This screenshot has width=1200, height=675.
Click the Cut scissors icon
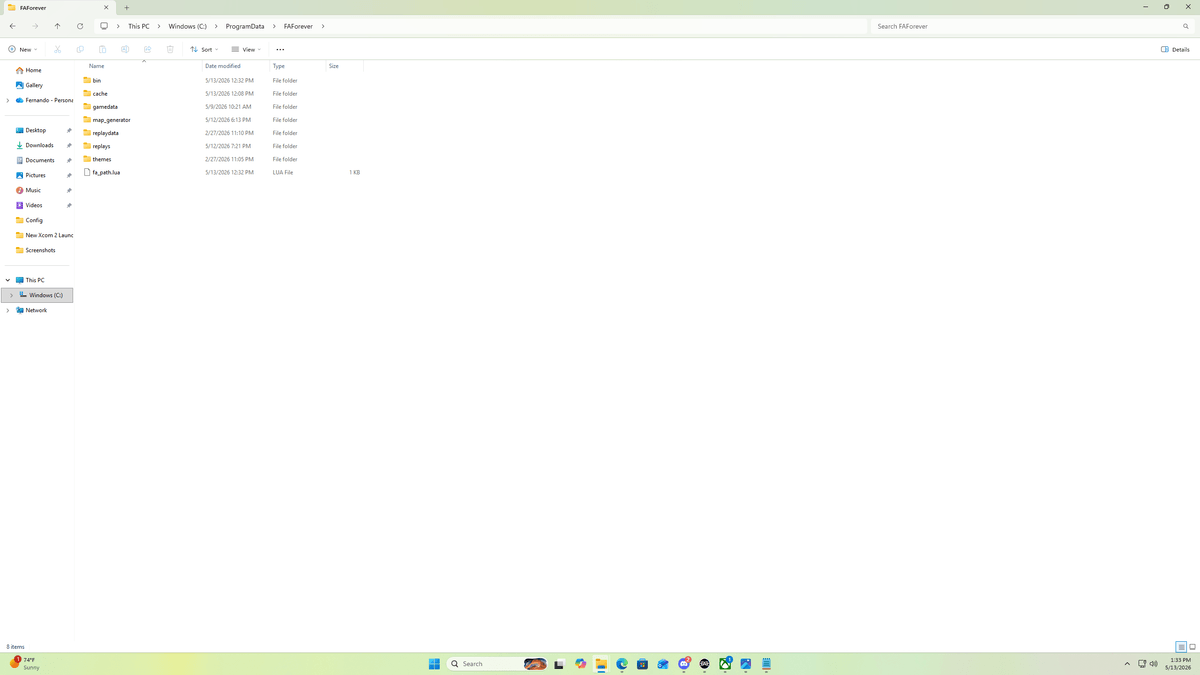(x=57, y=49)
